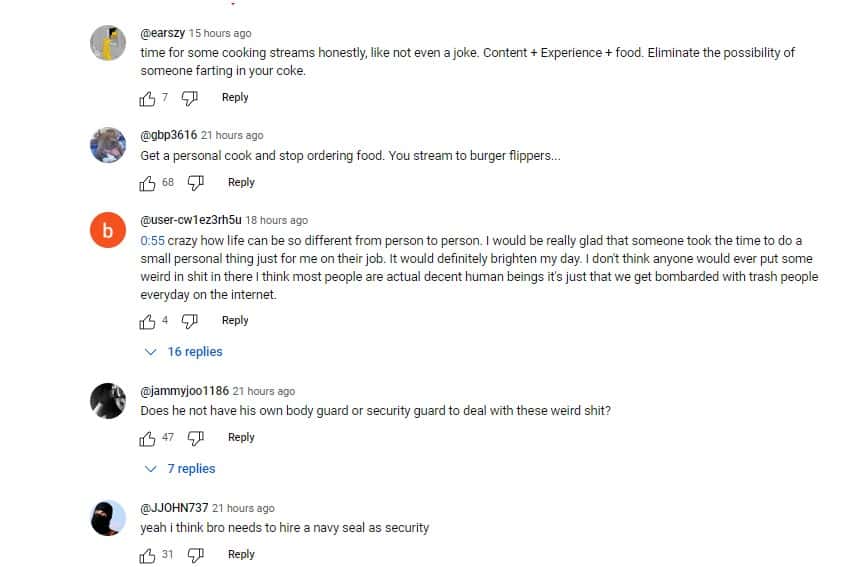Screen dimensions: 868x567
Task: Dislike the comment by @earszy
Action: (x=190, y=98)
